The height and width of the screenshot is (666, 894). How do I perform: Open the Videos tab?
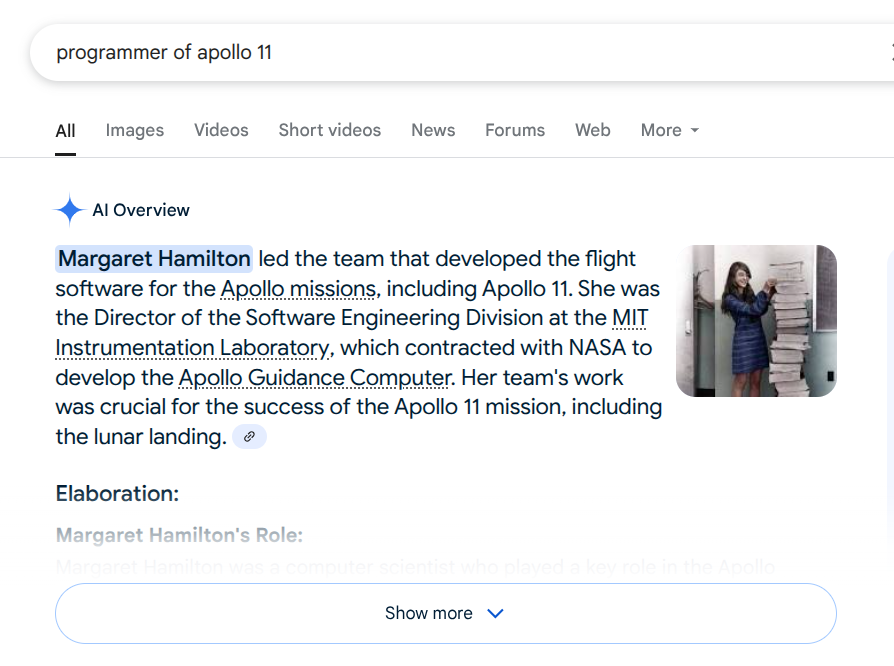pyautogui.click(x=221, y=131)
